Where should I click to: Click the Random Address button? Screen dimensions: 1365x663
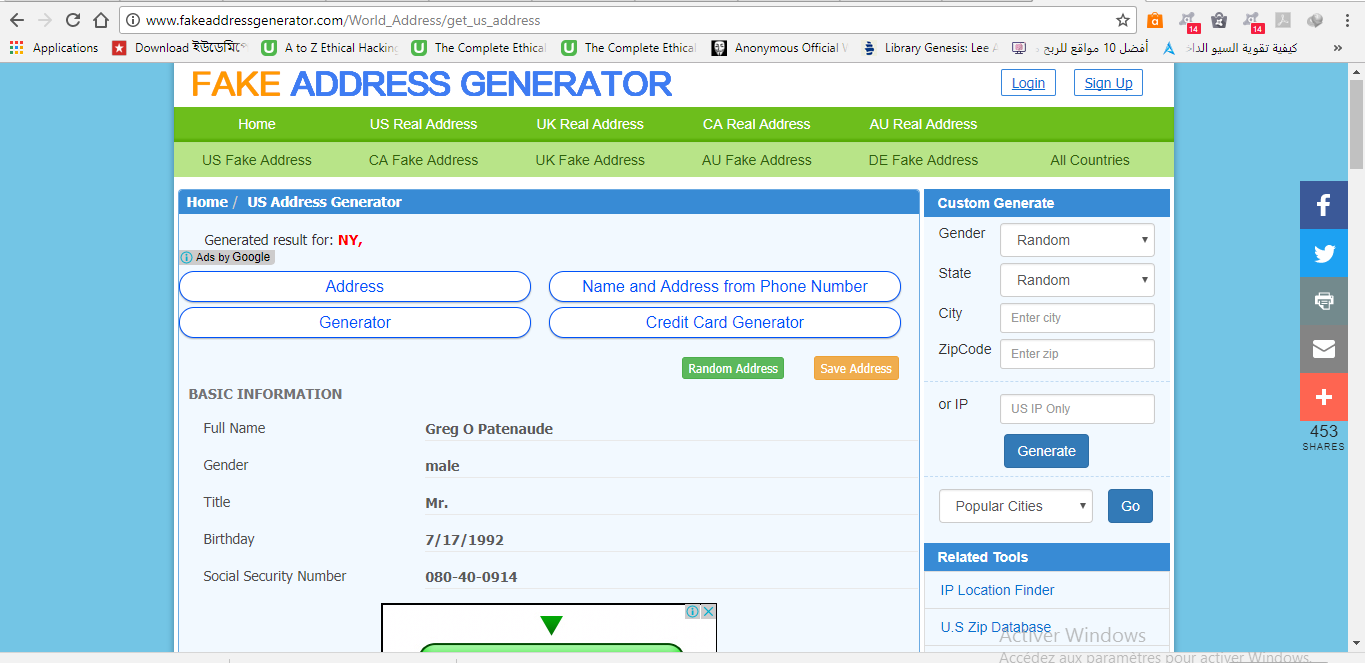point(733,368)
